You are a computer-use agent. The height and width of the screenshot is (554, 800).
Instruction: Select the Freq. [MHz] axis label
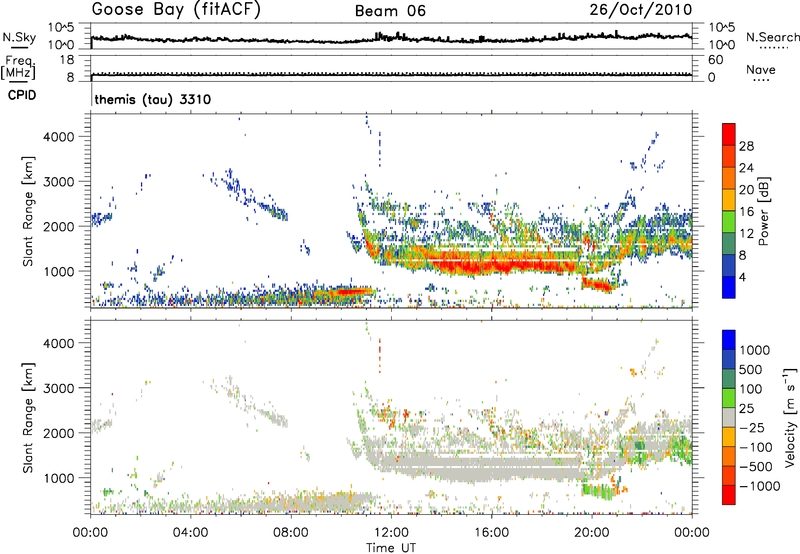click(x=18, y=67)
